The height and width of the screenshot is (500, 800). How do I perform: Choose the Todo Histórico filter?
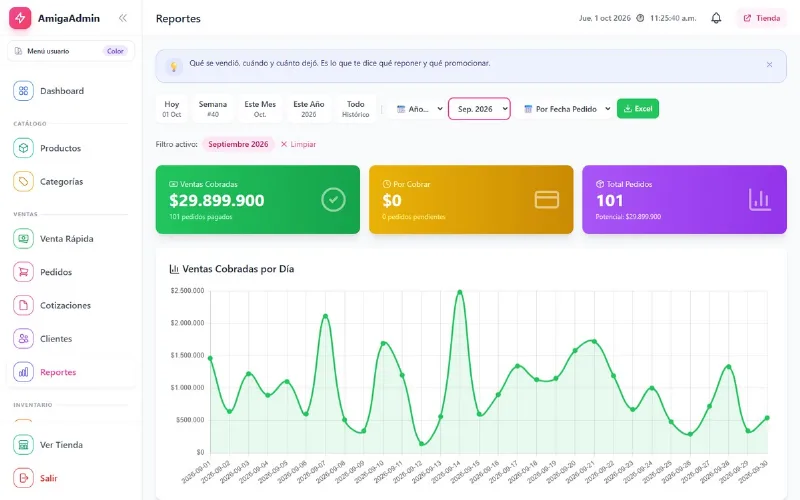(356, 109)
